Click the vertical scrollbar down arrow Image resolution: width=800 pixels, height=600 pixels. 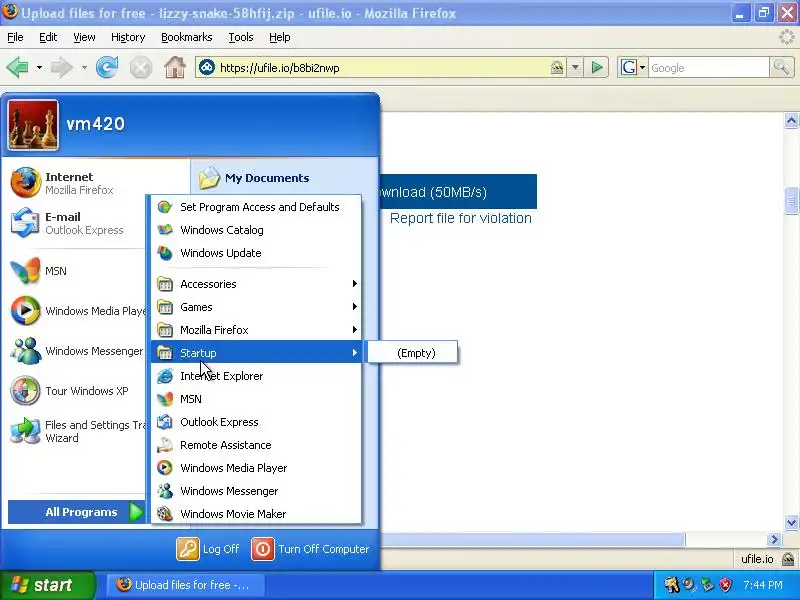point(791,522)
